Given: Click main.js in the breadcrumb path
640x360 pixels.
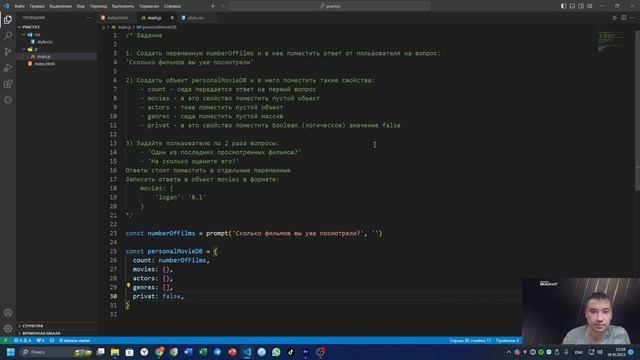Looking at the screenshot, I should tap(124, 27).
